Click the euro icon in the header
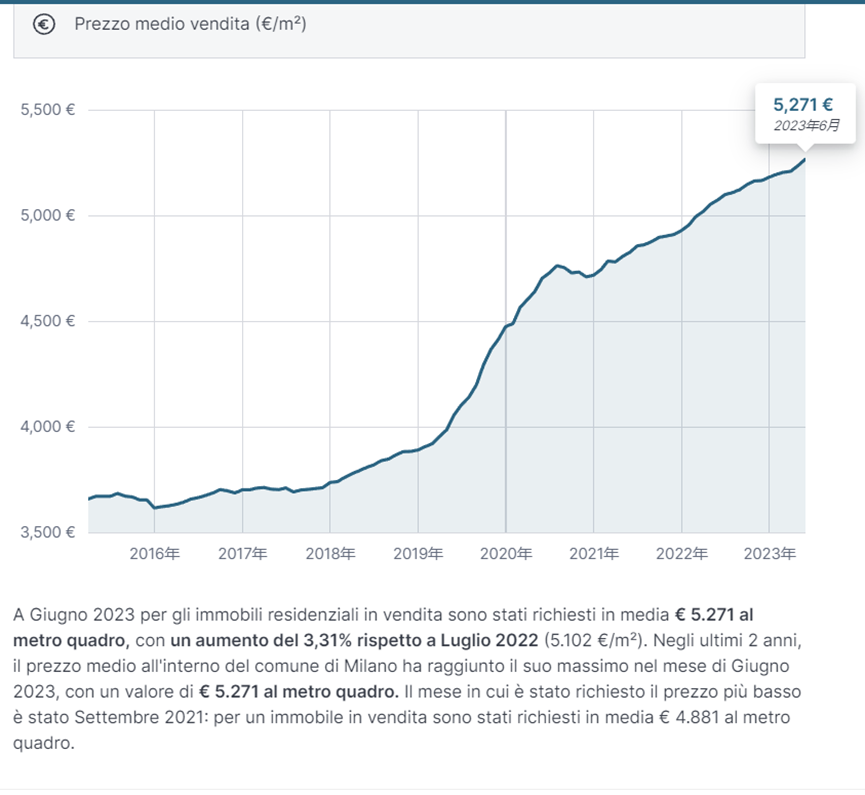 click(44, 25)
